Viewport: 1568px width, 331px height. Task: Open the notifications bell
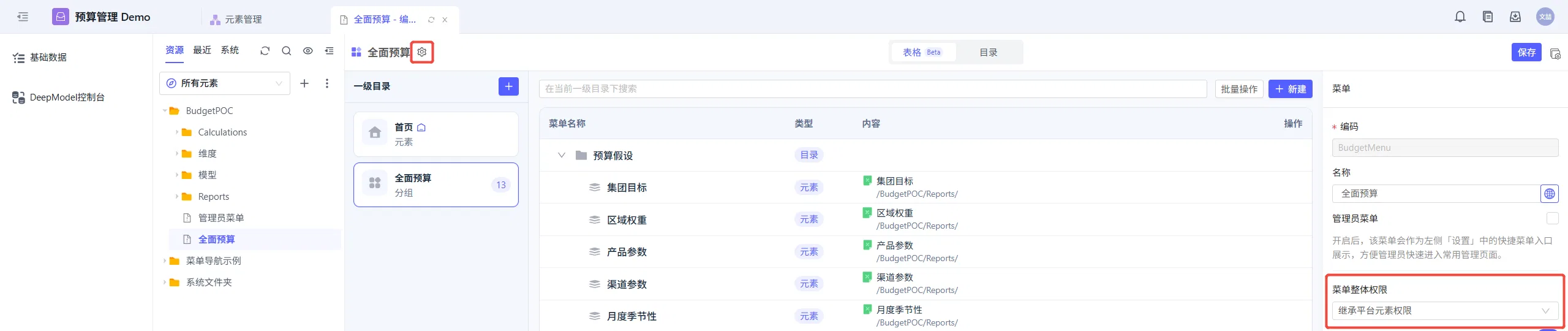point(1460,17)
